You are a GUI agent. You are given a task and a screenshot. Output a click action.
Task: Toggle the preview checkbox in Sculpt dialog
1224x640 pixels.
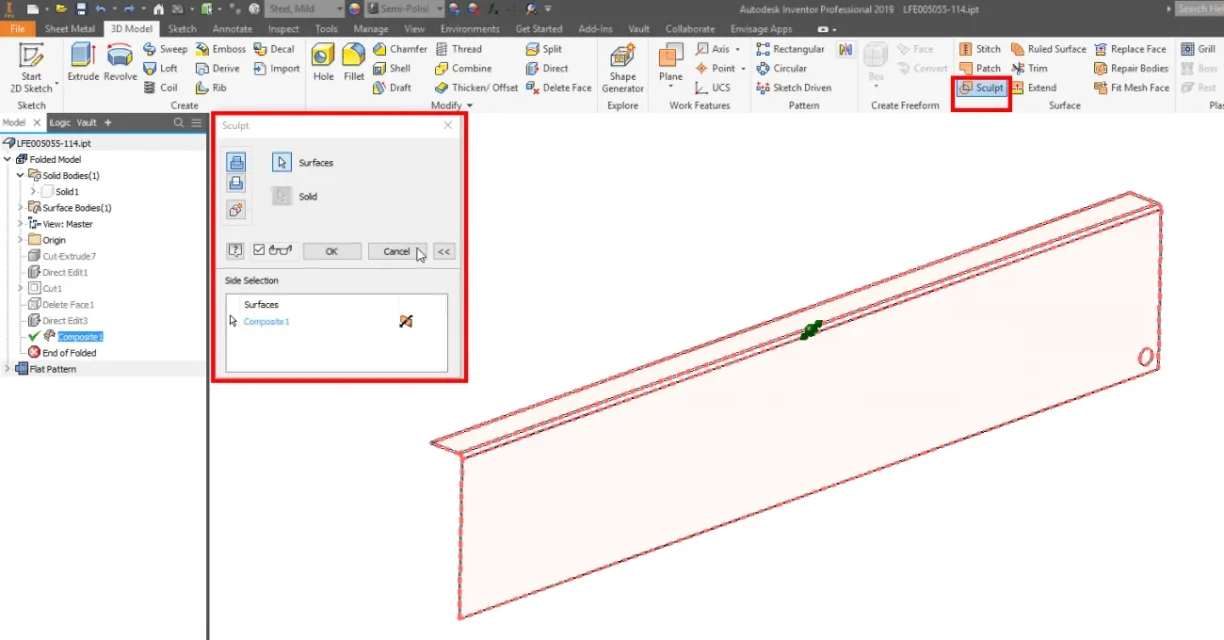(x=259, y=250)
